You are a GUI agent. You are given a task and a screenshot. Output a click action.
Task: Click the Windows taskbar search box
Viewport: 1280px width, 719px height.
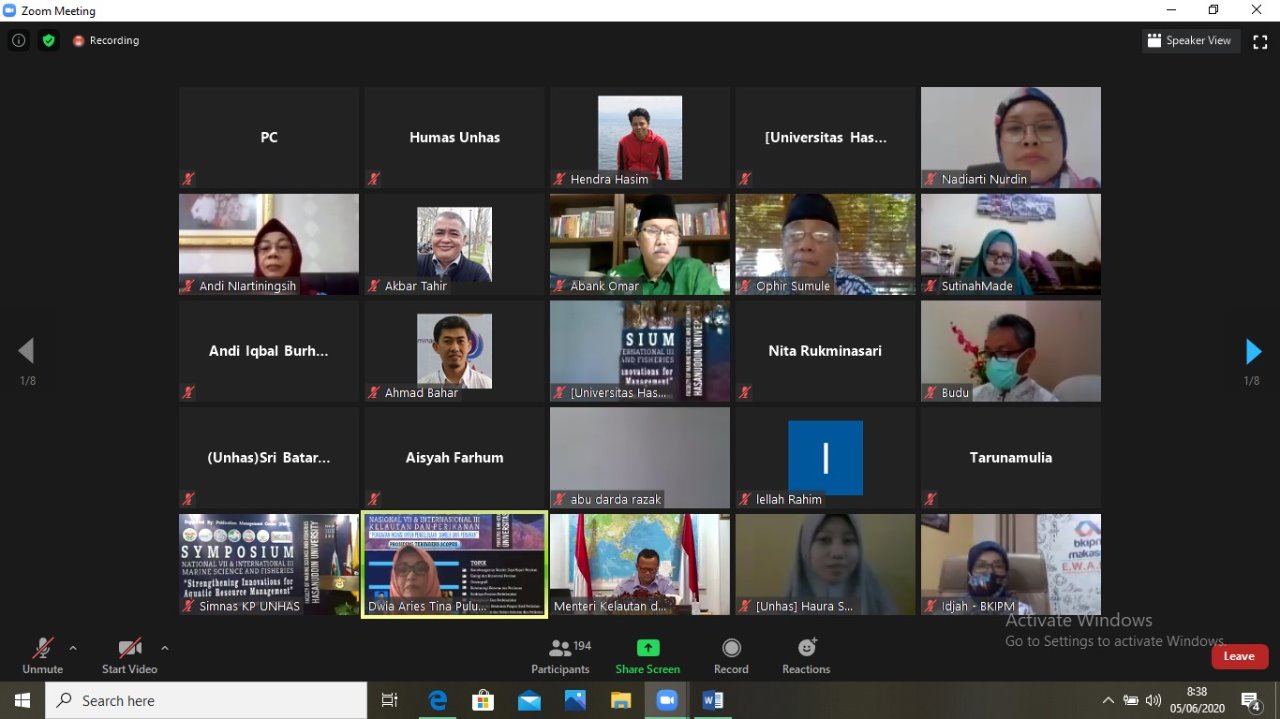click(205, 700)
